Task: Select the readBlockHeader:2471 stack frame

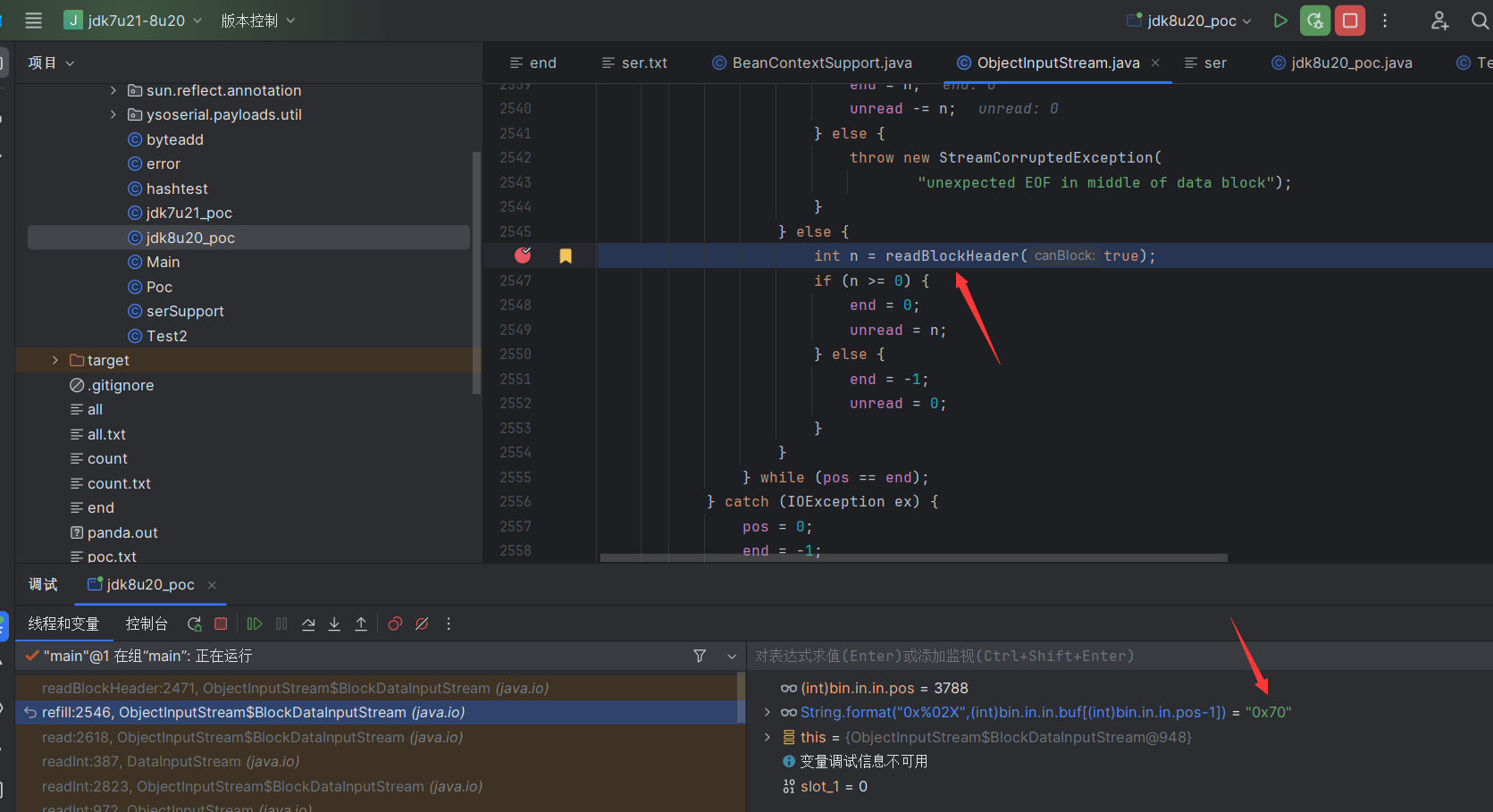Action: click(295, 688)
